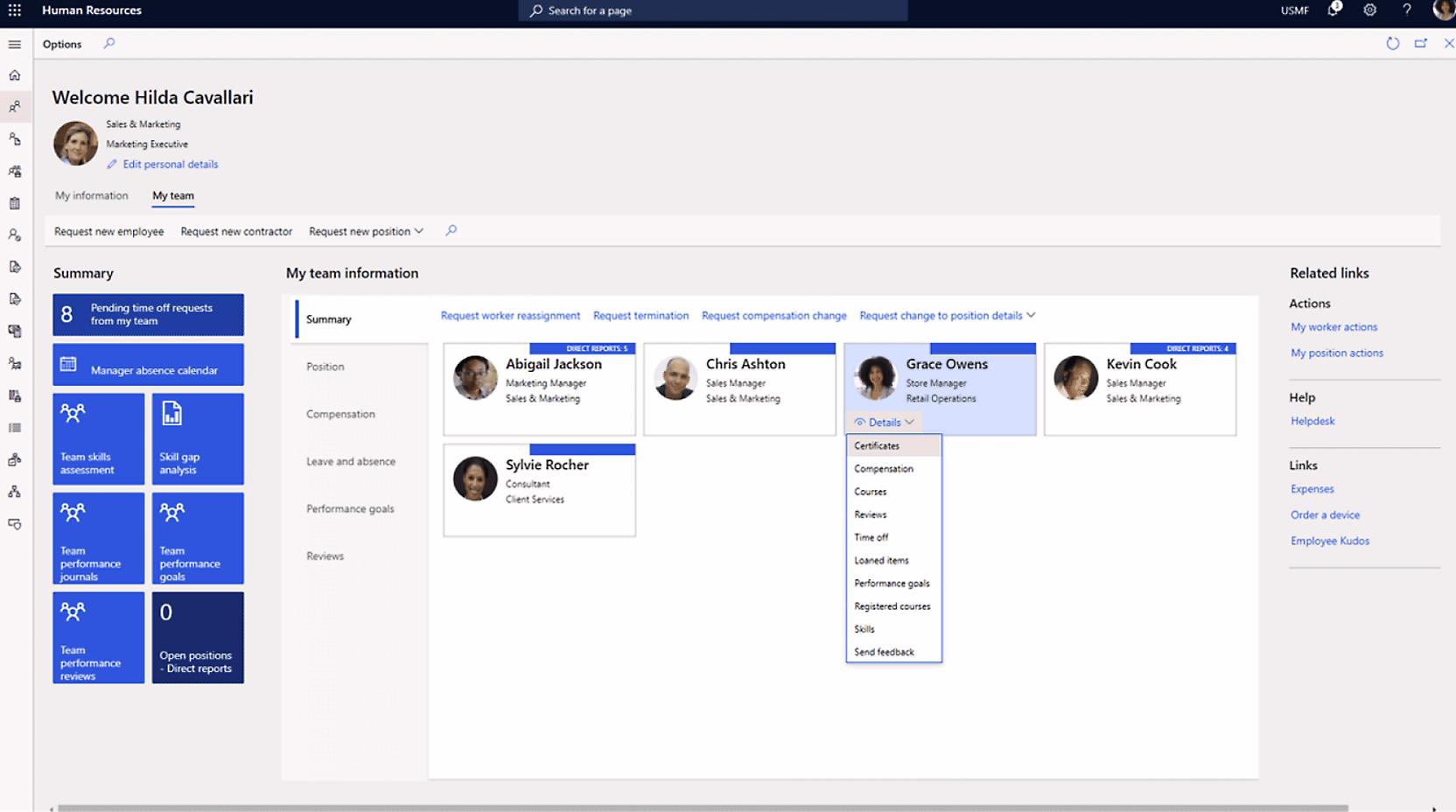Click the search icon beside Options
1456x812 pixels.
109,44
